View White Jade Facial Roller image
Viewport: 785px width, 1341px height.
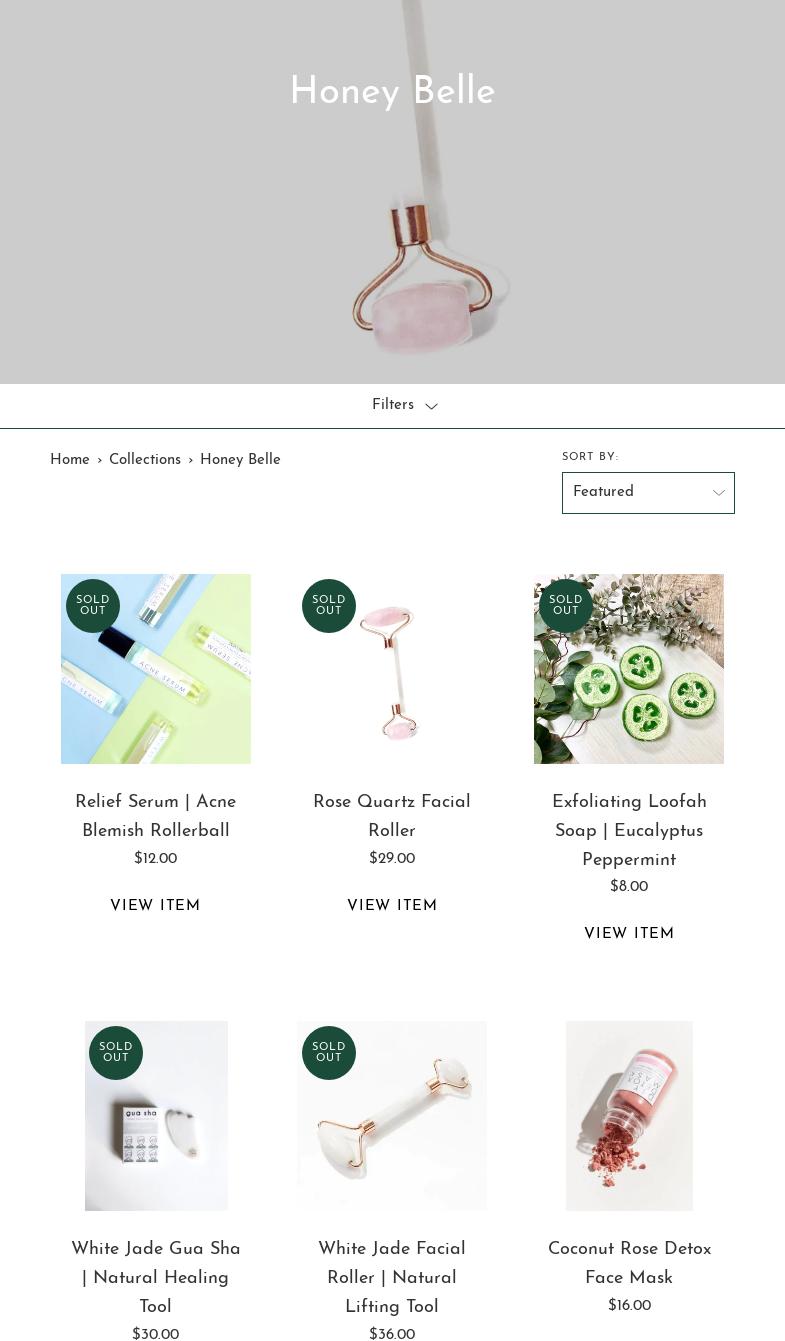click(x=392, y=1116)
